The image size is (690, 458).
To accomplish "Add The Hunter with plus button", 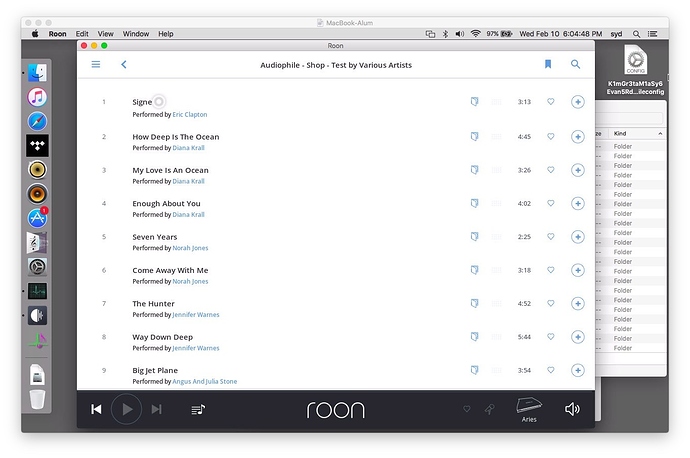I will click(578, 303).
